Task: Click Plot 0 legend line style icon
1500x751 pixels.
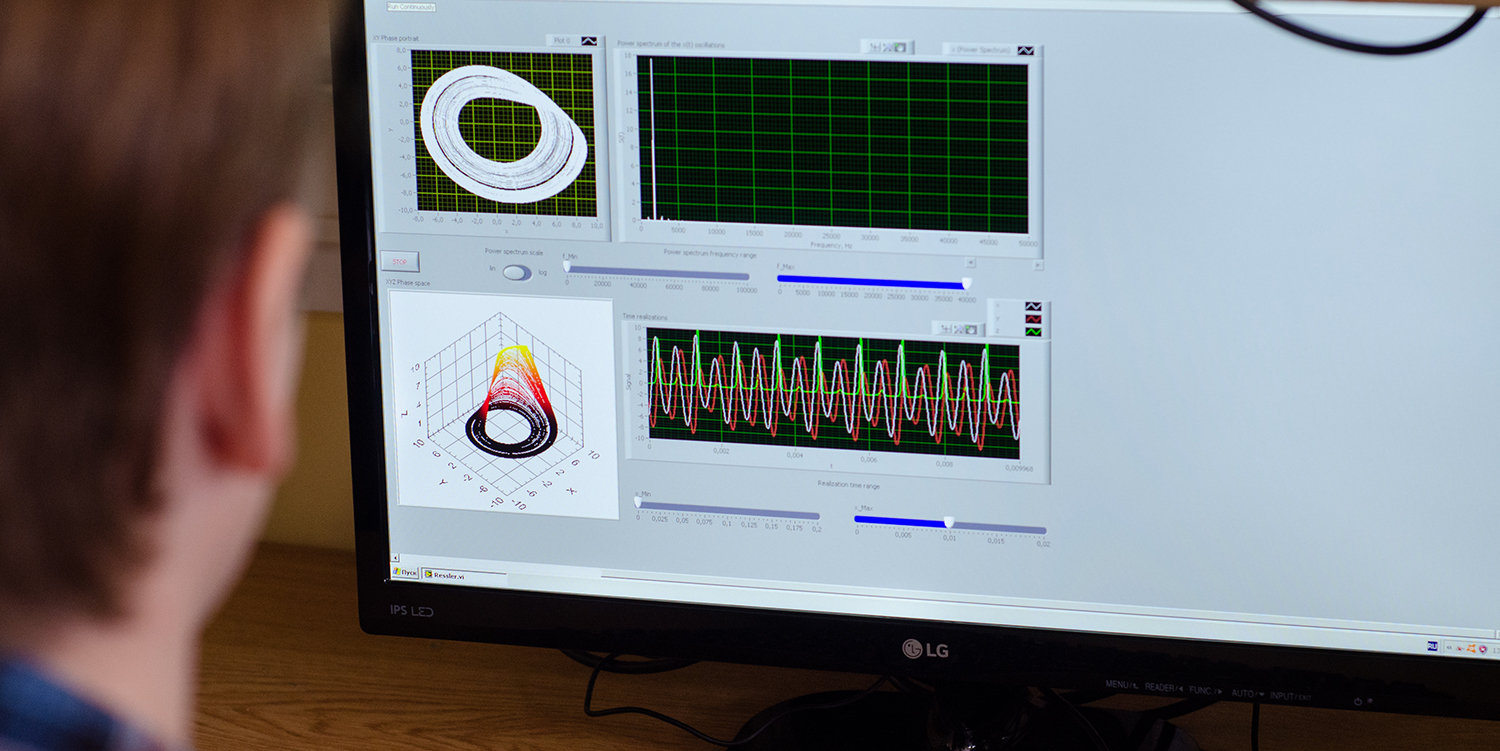Action: click(x=590, y=41)
